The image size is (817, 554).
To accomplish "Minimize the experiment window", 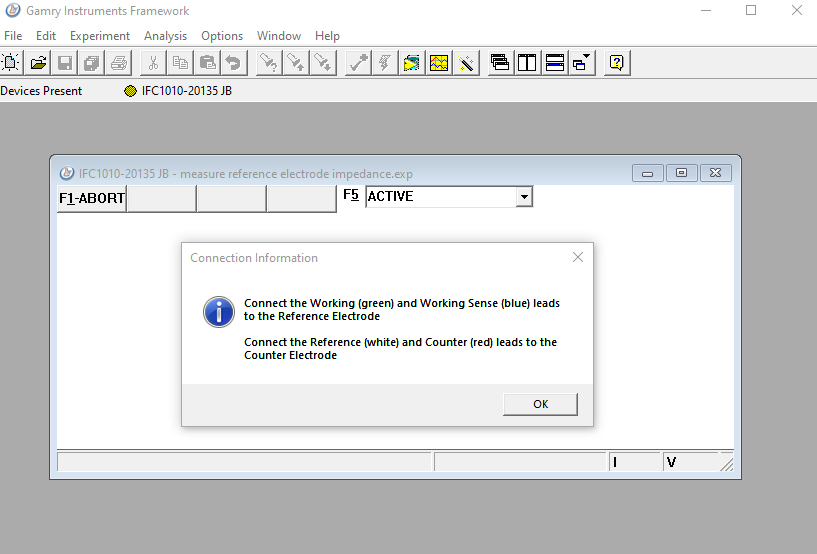I will click(648, 173).
